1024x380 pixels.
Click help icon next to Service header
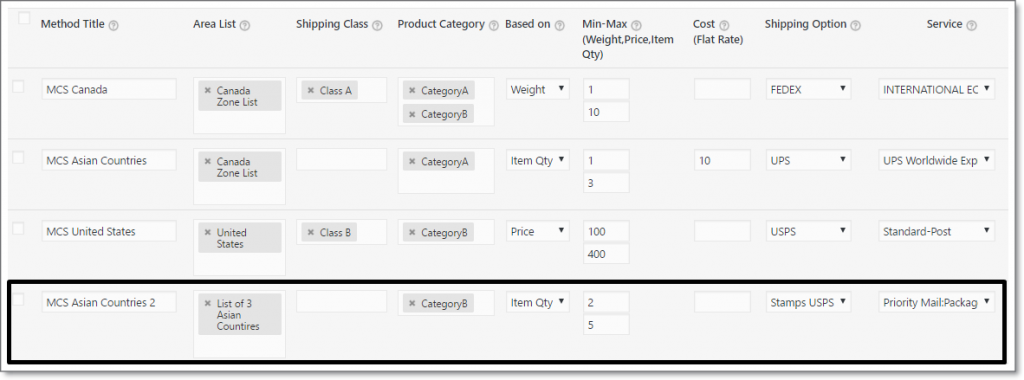point(972,25)
